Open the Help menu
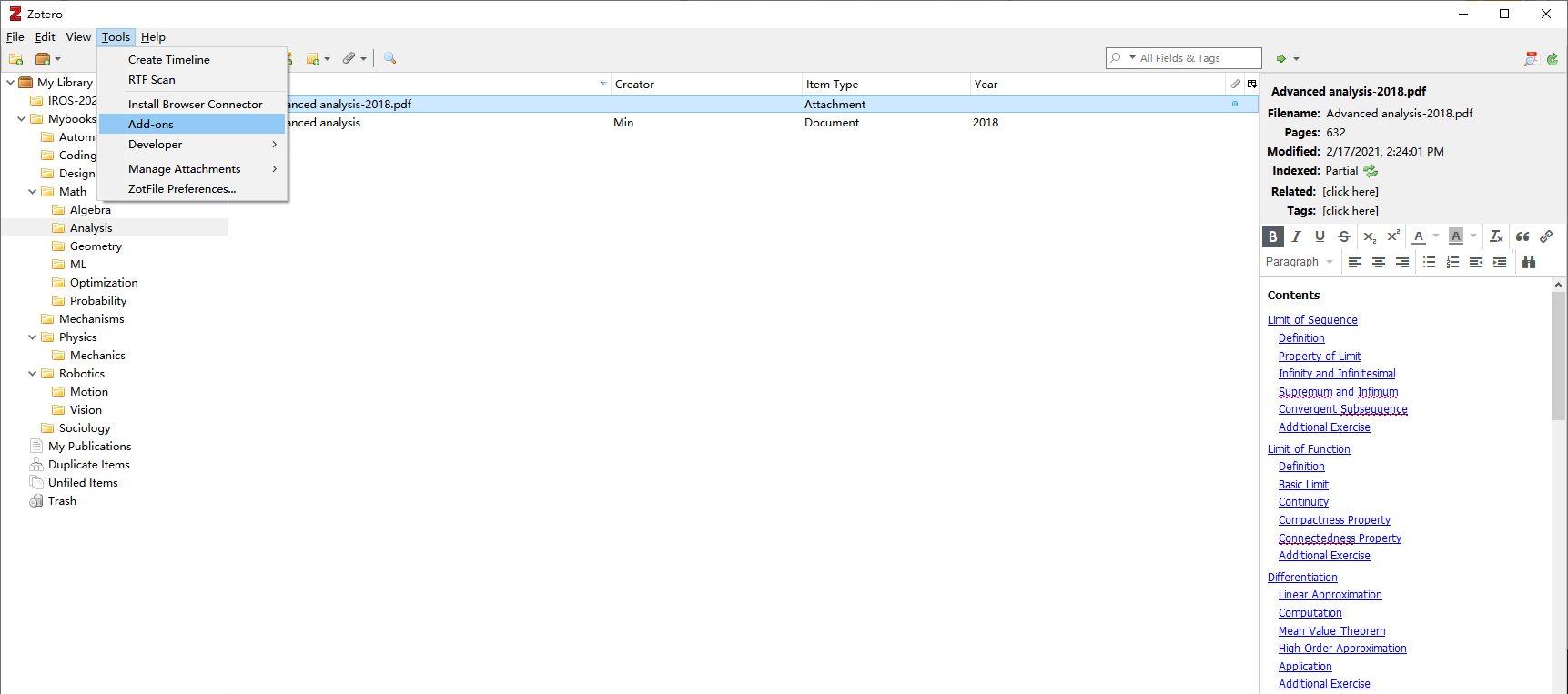Viewport: 1568px width, 694px height. tap(153, 37)
